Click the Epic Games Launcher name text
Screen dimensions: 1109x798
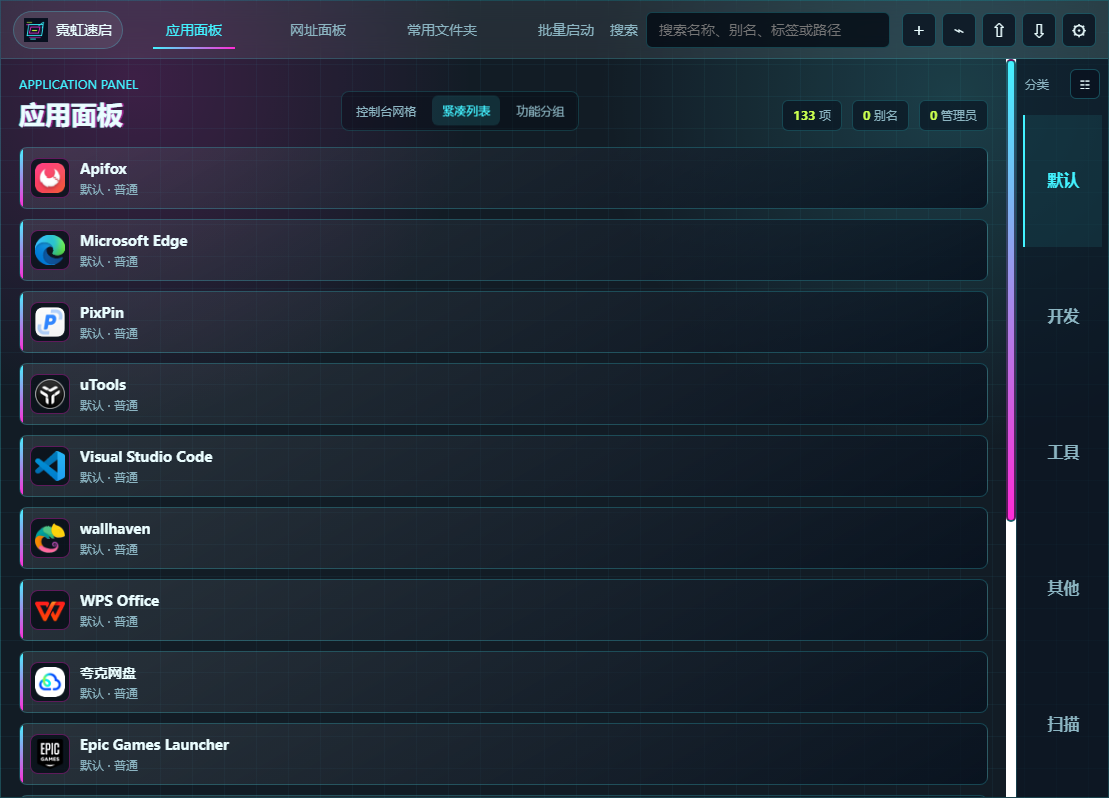click(x=154, y=745)
